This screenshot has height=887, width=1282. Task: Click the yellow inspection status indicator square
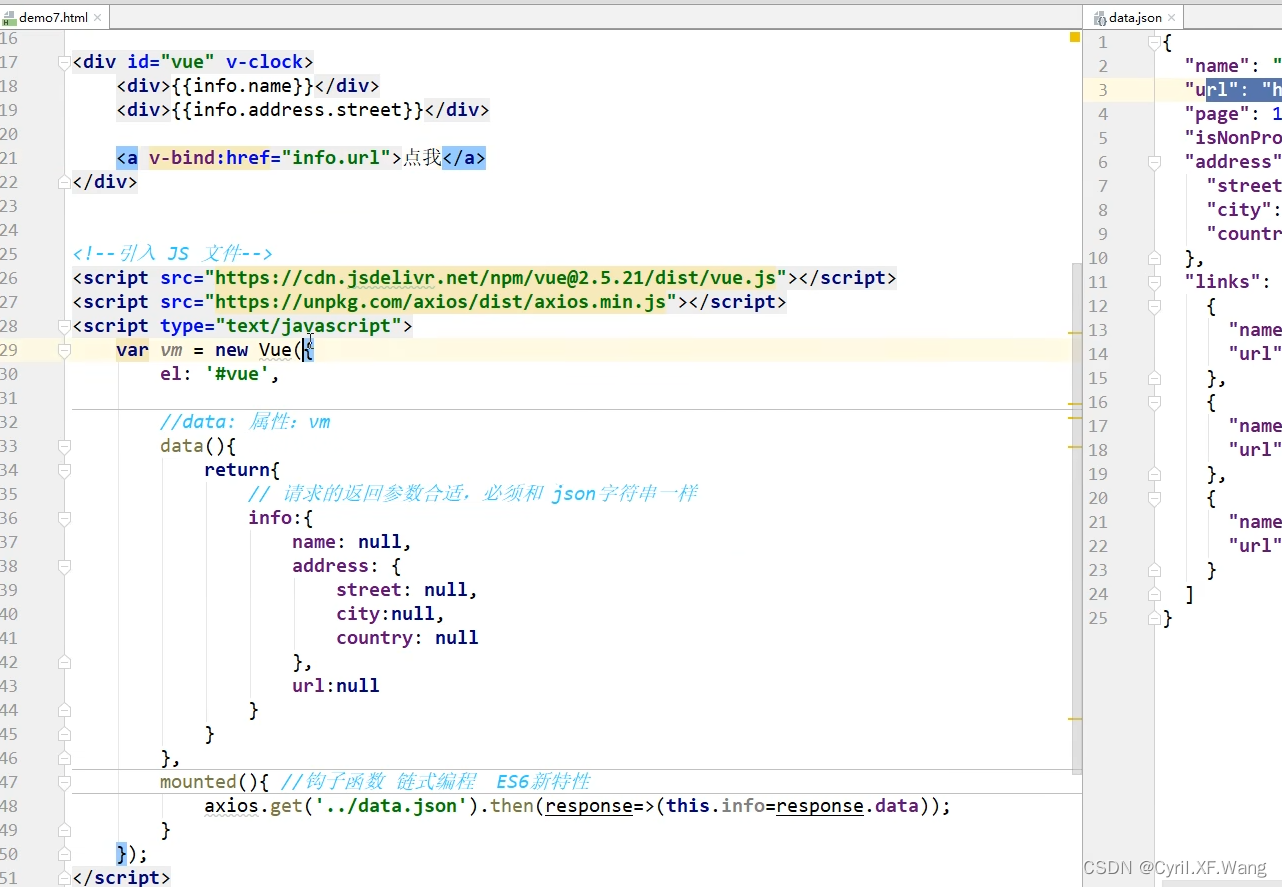pos(1075,37)
